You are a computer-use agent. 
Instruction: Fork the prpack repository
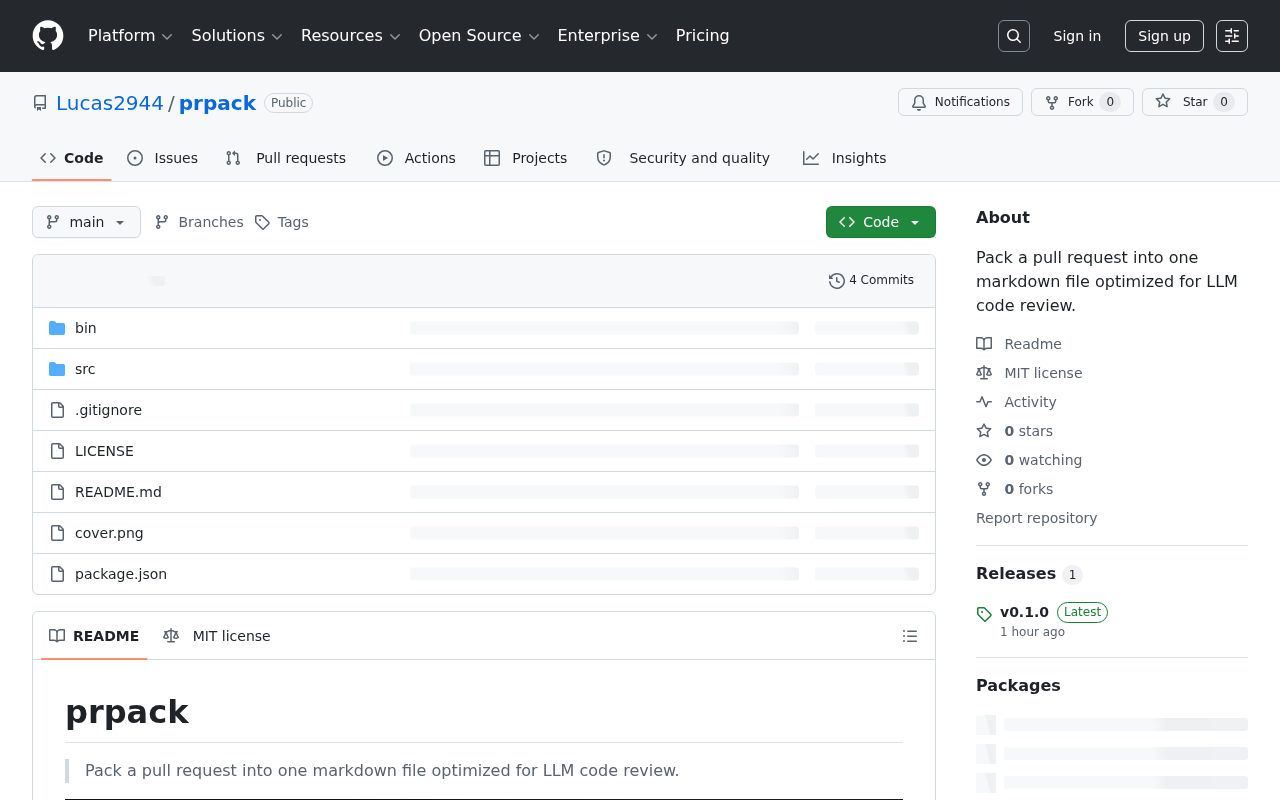(x=1082, y=102)
